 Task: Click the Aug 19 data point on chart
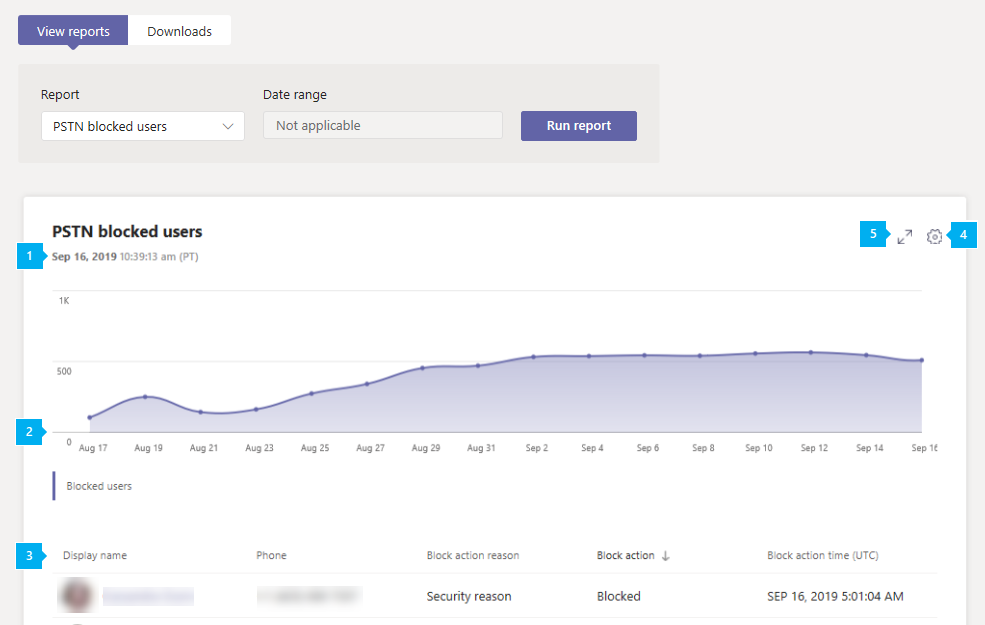(145, 397)
